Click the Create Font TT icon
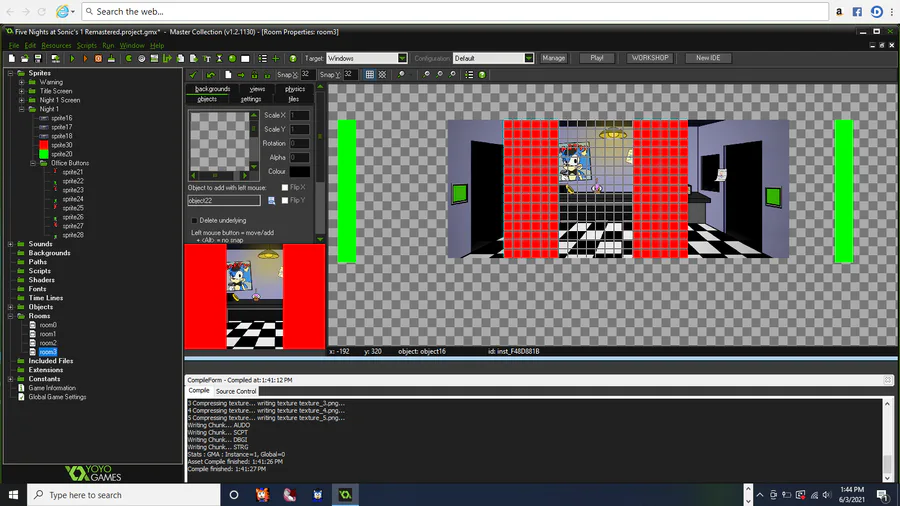The height and width of the screenshot is (506, 900). (207, 59)
